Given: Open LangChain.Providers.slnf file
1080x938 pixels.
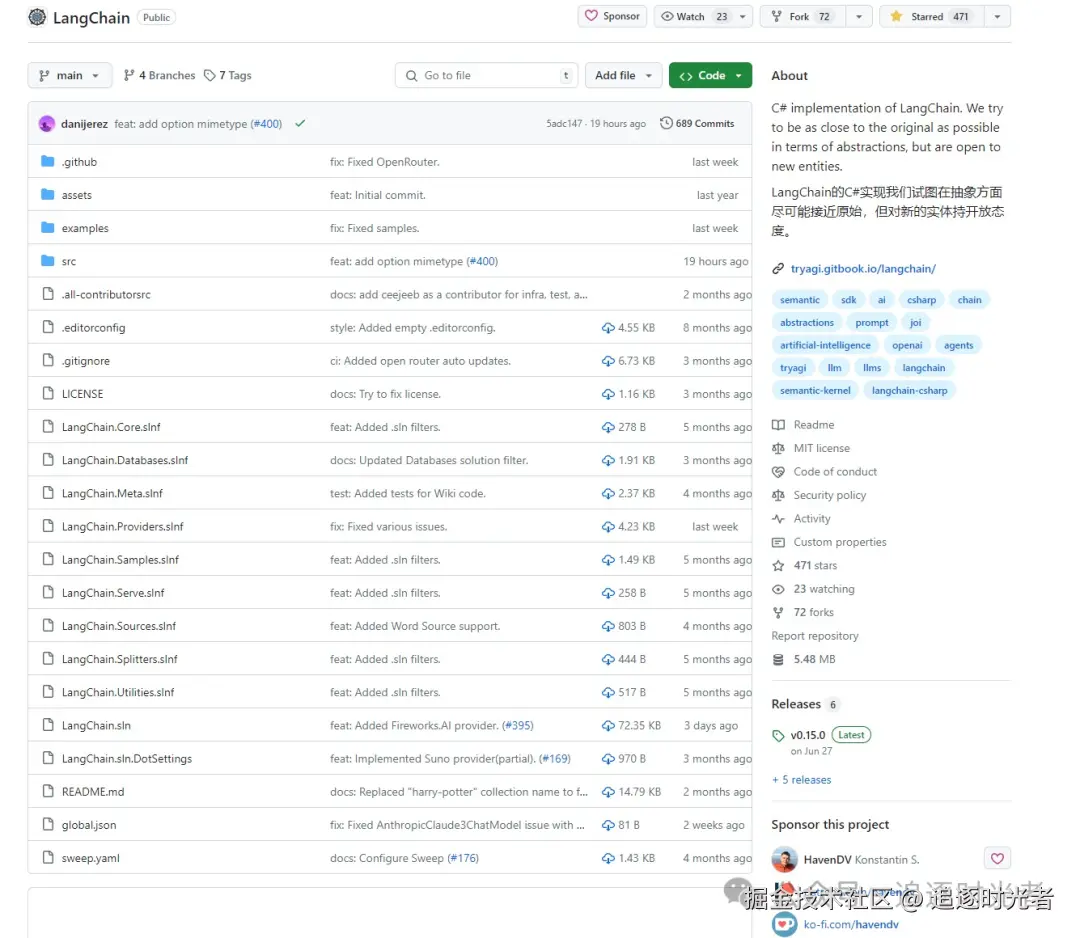Looking at the screenshot, I should (x=123, y=526).
